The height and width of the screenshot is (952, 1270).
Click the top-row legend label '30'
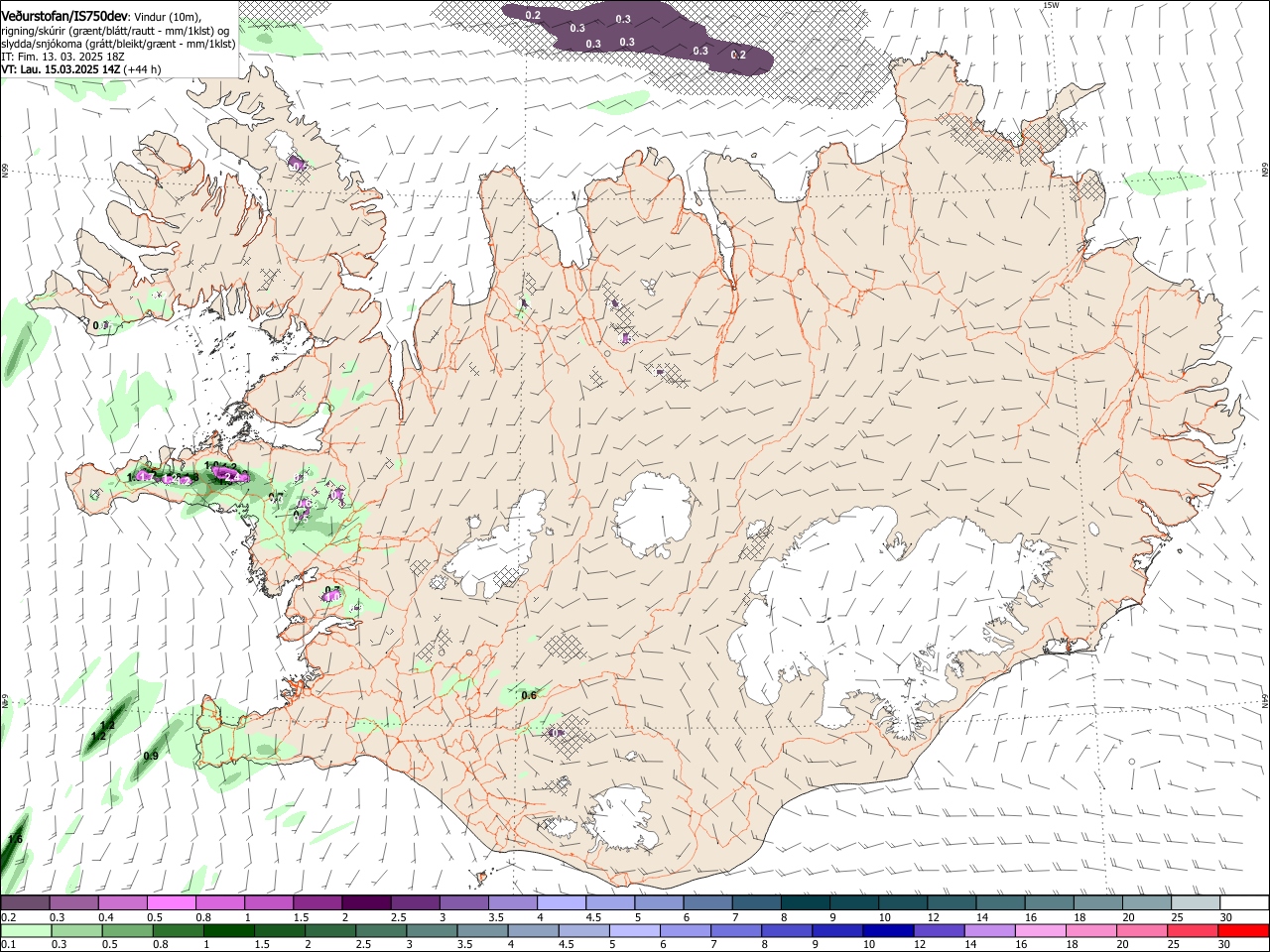coord(1225,917)
